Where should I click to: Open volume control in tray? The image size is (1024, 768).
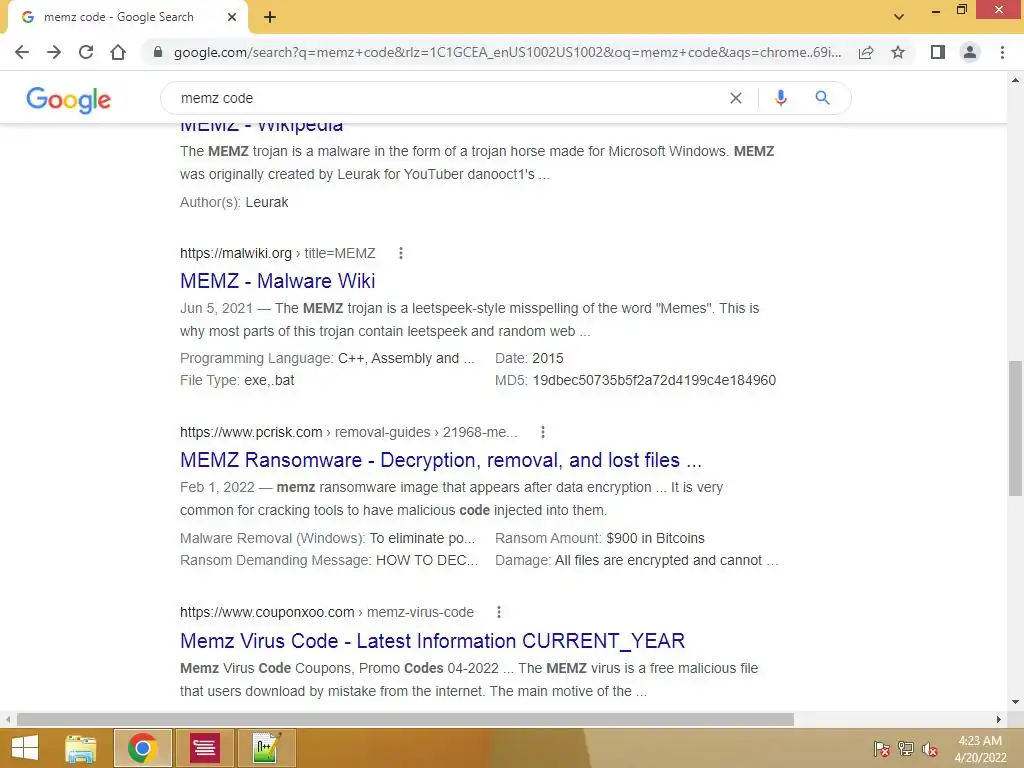pyautogui.click(x=929, y=748)
